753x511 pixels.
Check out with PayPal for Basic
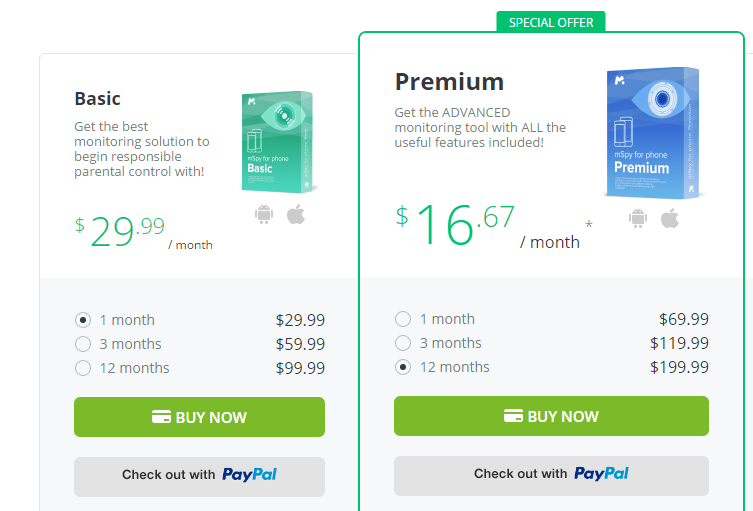[199, 476]
